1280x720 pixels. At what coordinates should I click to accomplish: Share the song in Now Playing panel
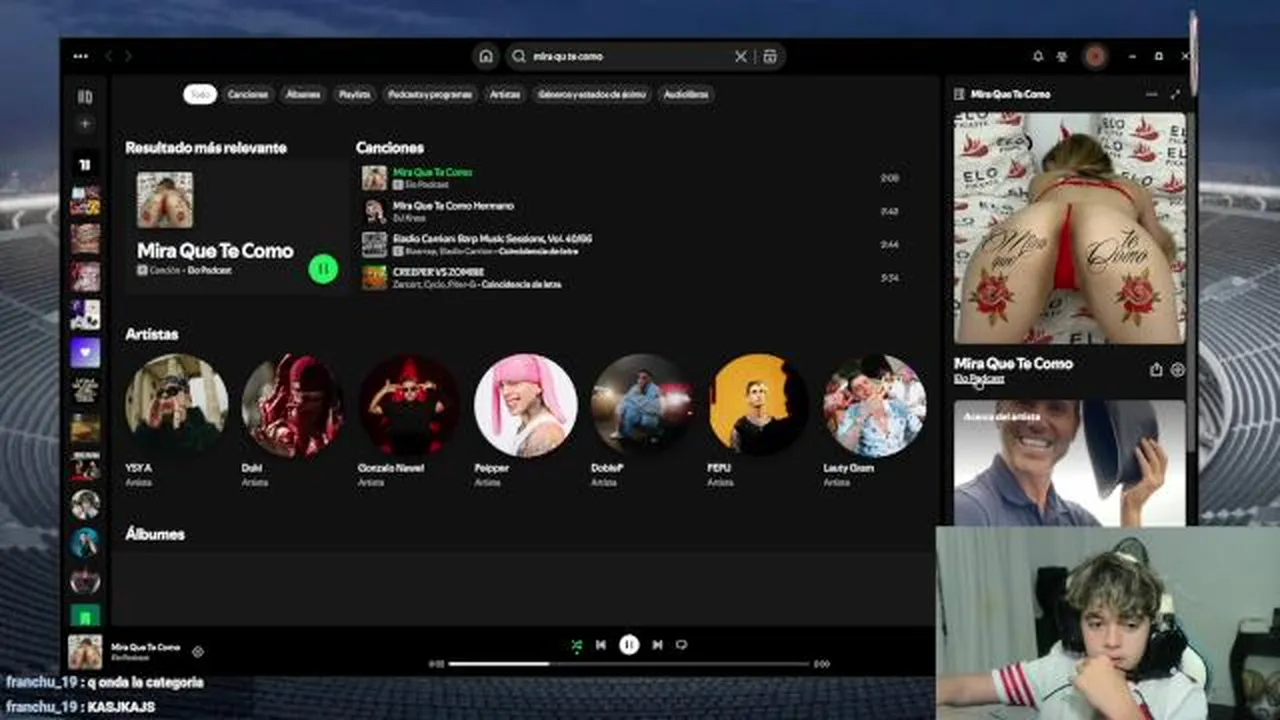(1156, 370)
